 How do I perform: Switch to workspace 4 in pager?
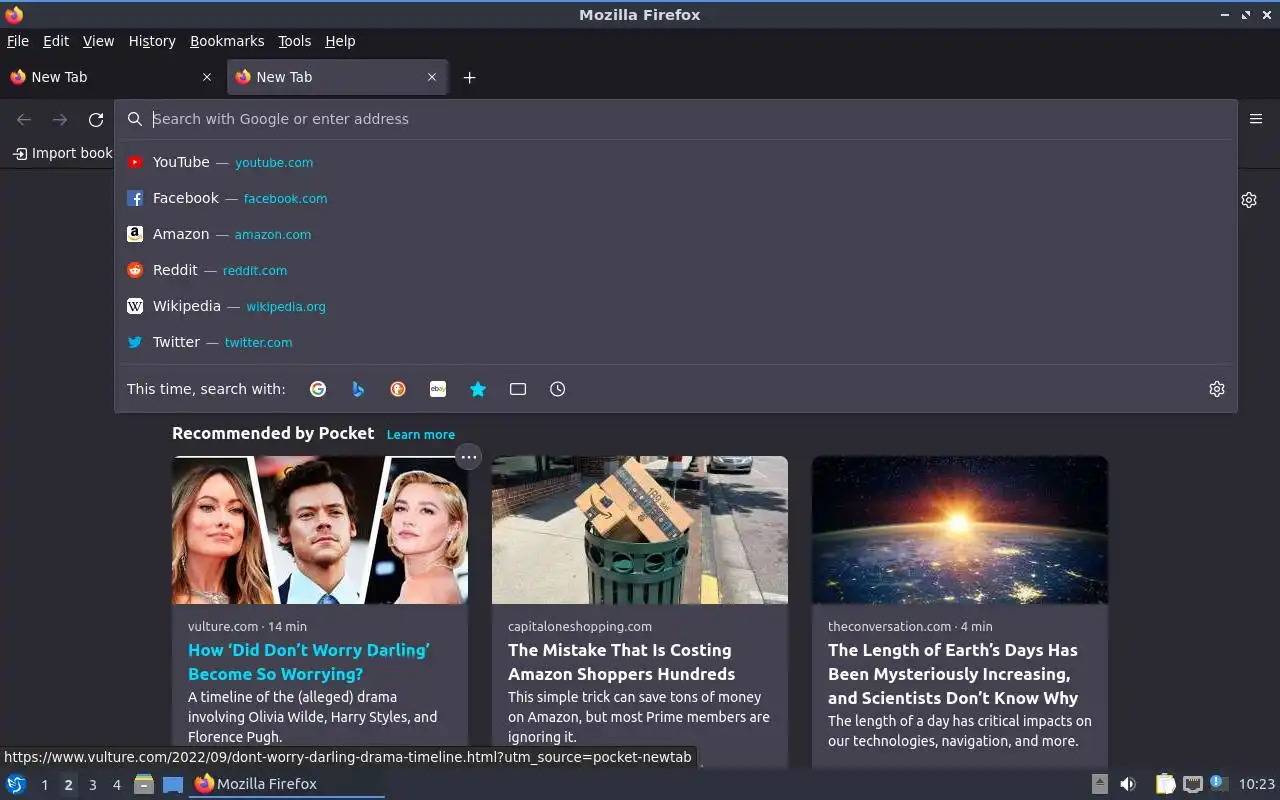[x=116, y=785]
